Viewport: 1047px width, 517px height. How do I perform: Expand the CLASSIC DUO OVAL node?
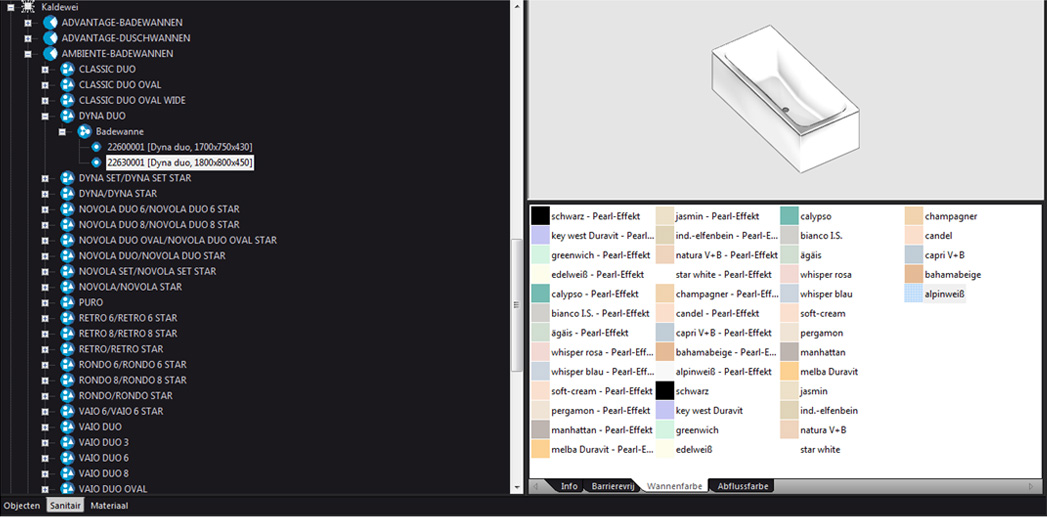[45, 85]
